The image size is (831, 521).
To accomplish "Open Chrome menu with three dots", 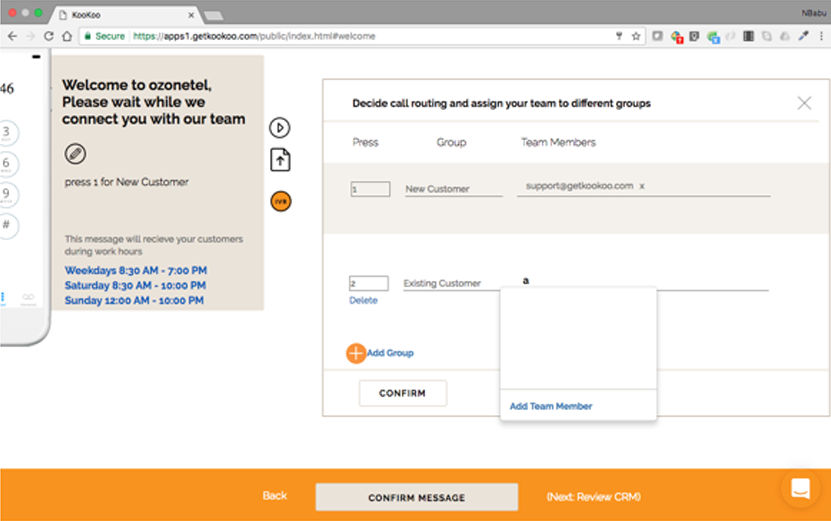I will click(821, 36).
